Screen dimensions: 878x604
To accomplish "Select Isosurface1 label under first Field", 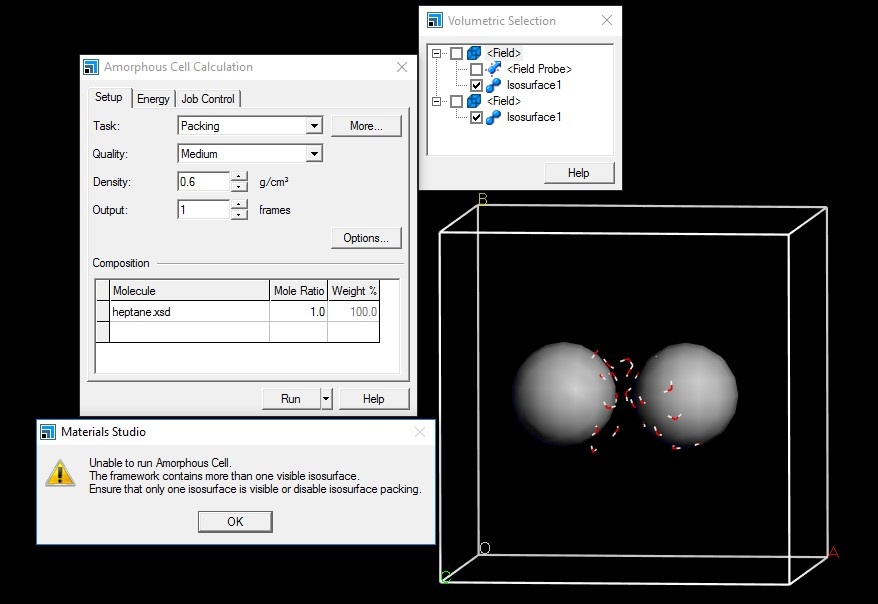I will pyautogui.click(x=534, y=85).
